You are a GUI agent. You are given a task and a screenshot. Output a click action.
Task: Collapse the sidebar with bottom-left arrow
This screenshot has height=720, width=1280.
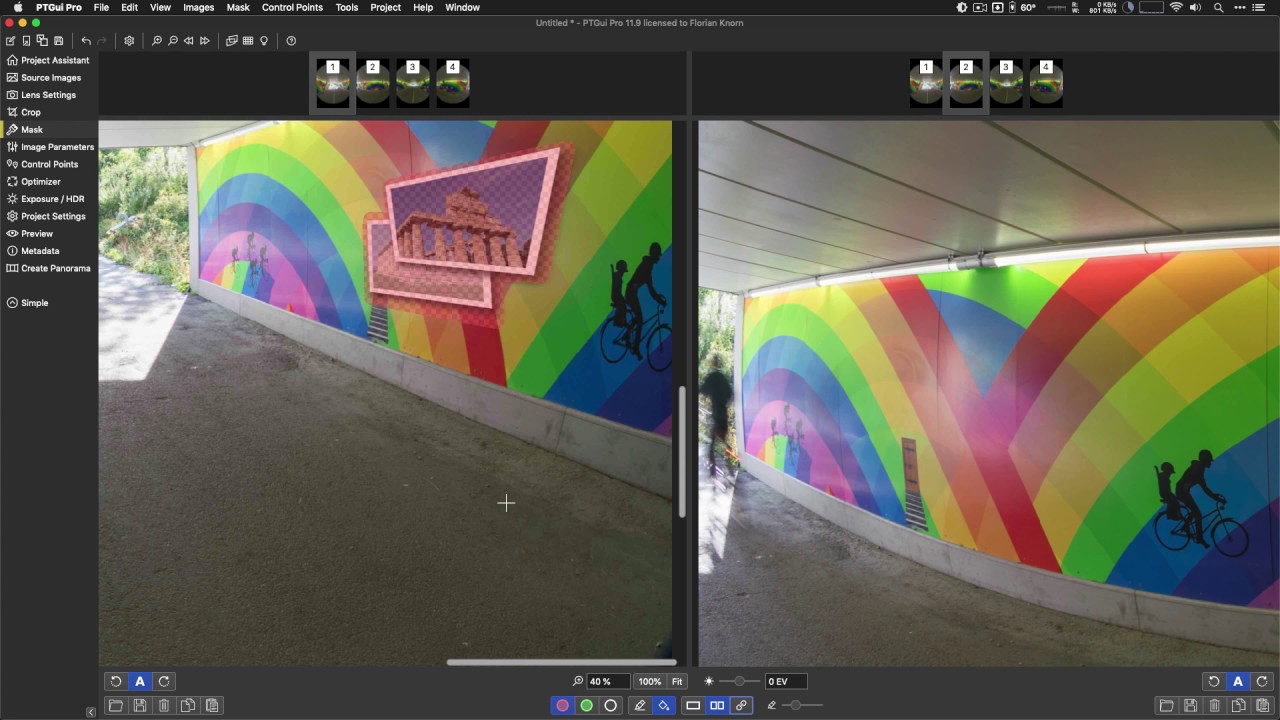point(91,712)
